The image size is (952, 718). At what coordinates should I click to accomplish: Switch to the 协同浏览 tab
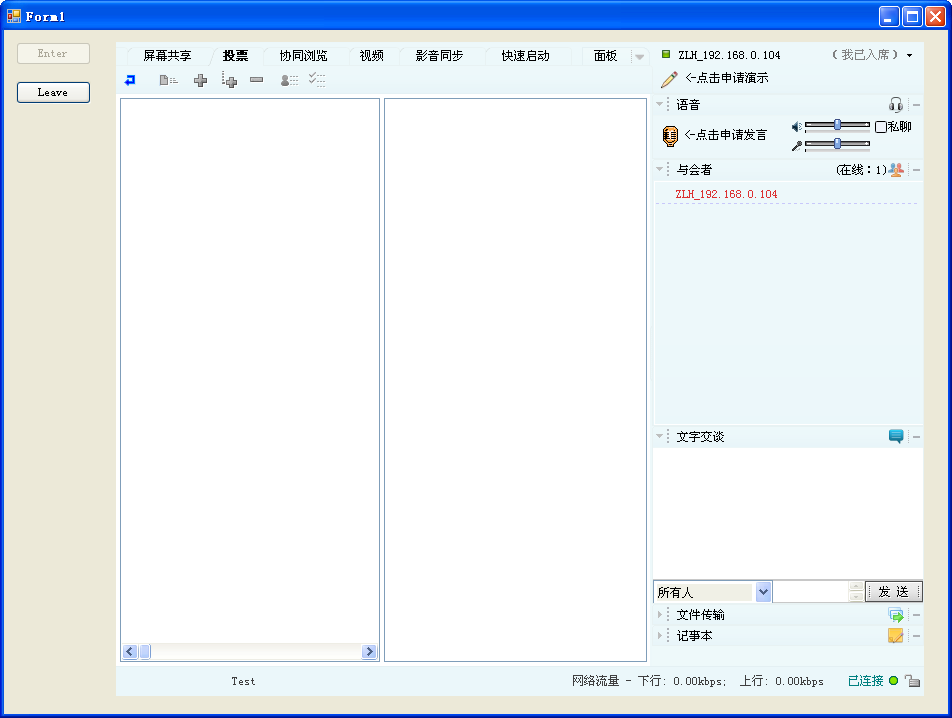tap(303, 56)
